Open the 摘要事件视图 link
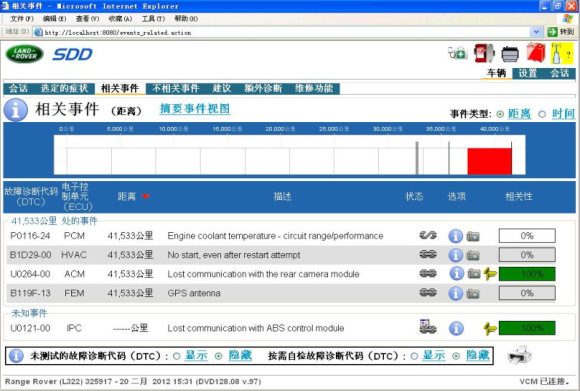Screen dimensions: 580x391 coord(195,109)
